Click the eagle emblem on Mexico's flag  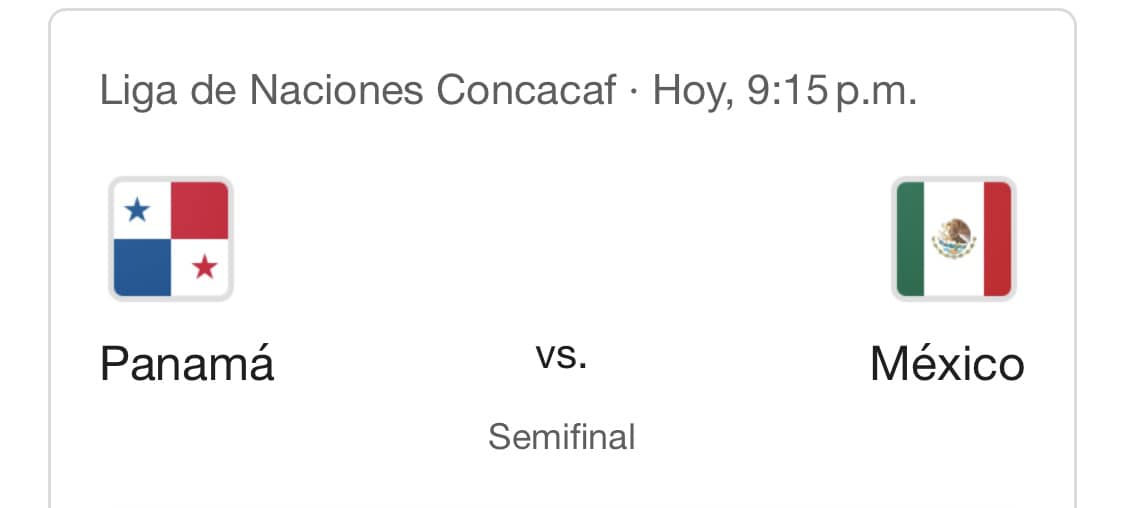tap(953, 238)
